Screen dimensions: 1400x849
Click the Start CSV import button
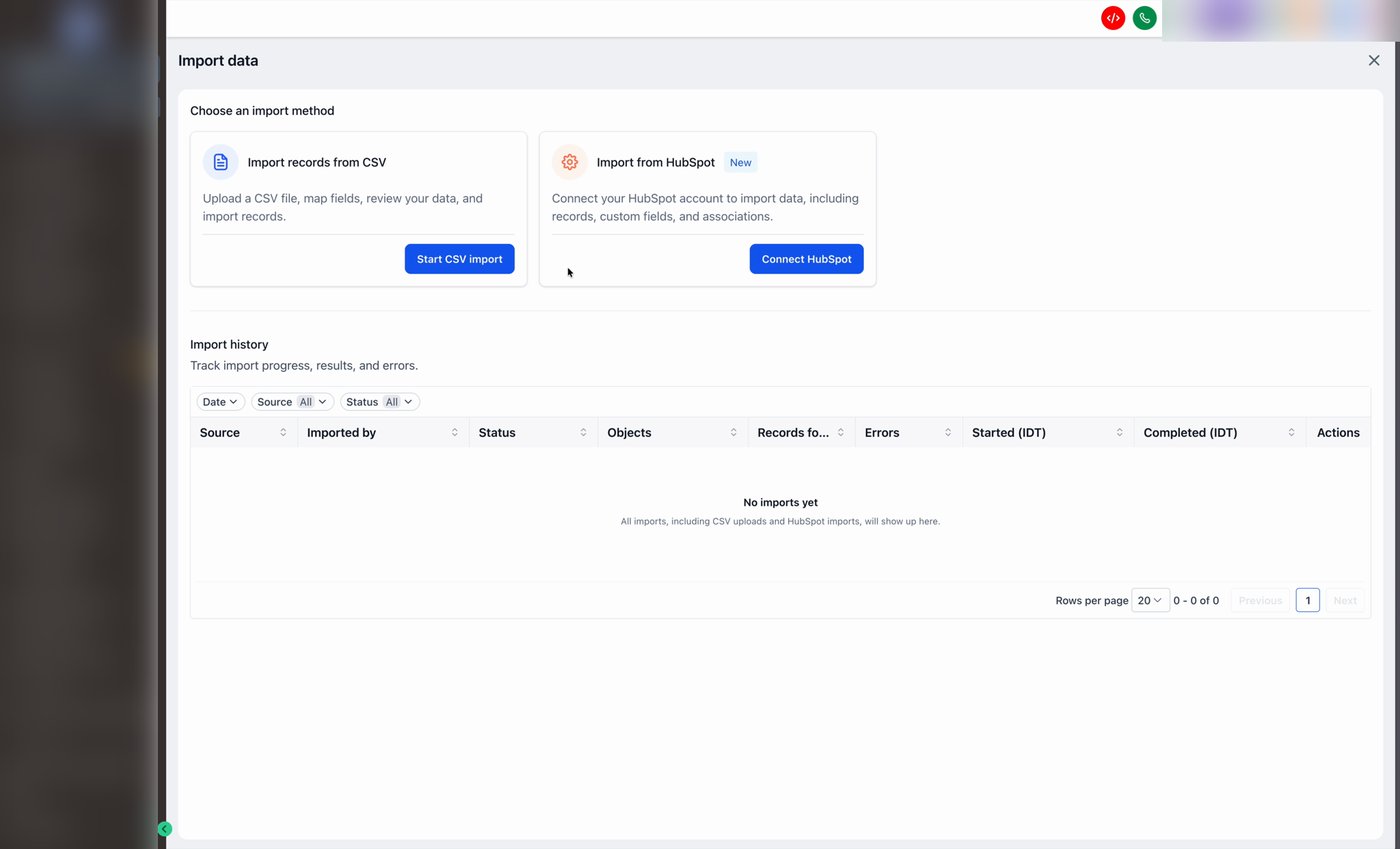click(x=459, y=258)
